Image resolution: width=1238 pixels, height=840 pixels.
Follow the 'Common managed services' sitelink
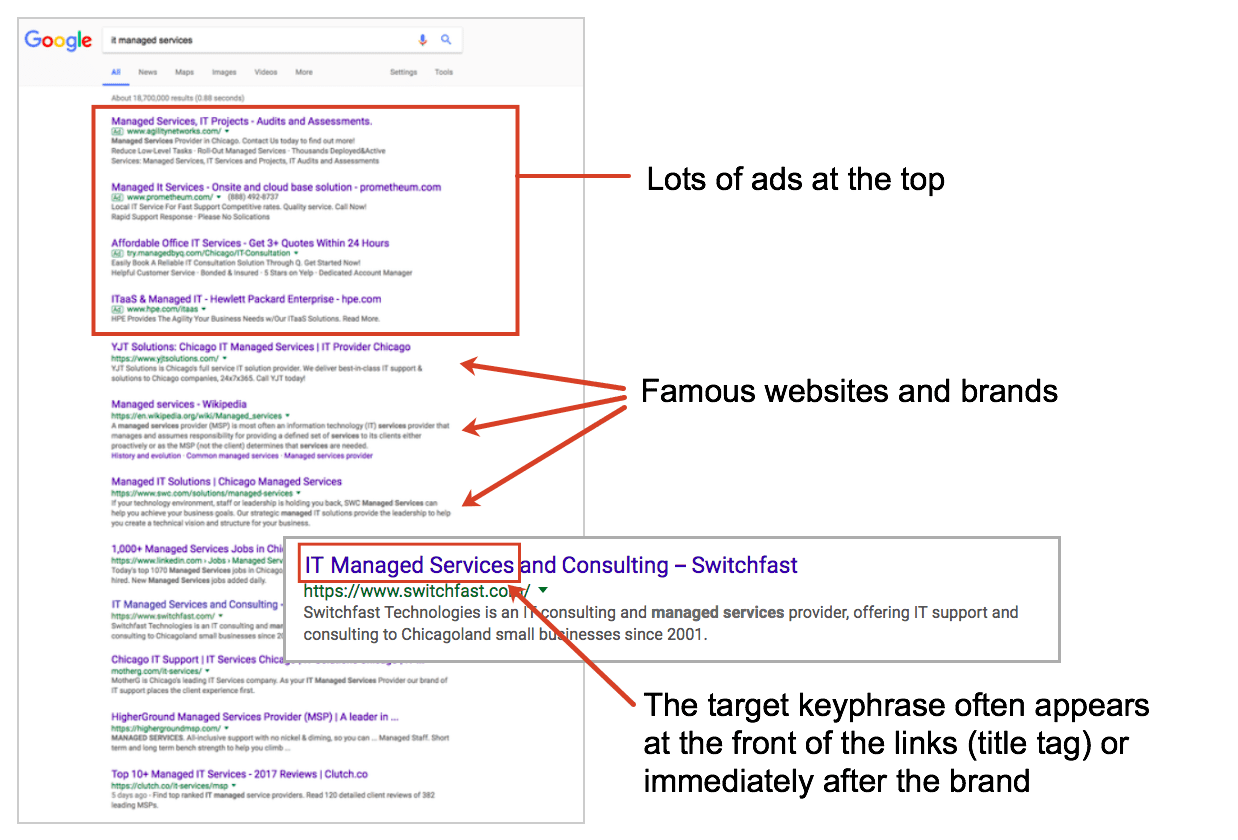pyautogui.click(x=233, y=456)
